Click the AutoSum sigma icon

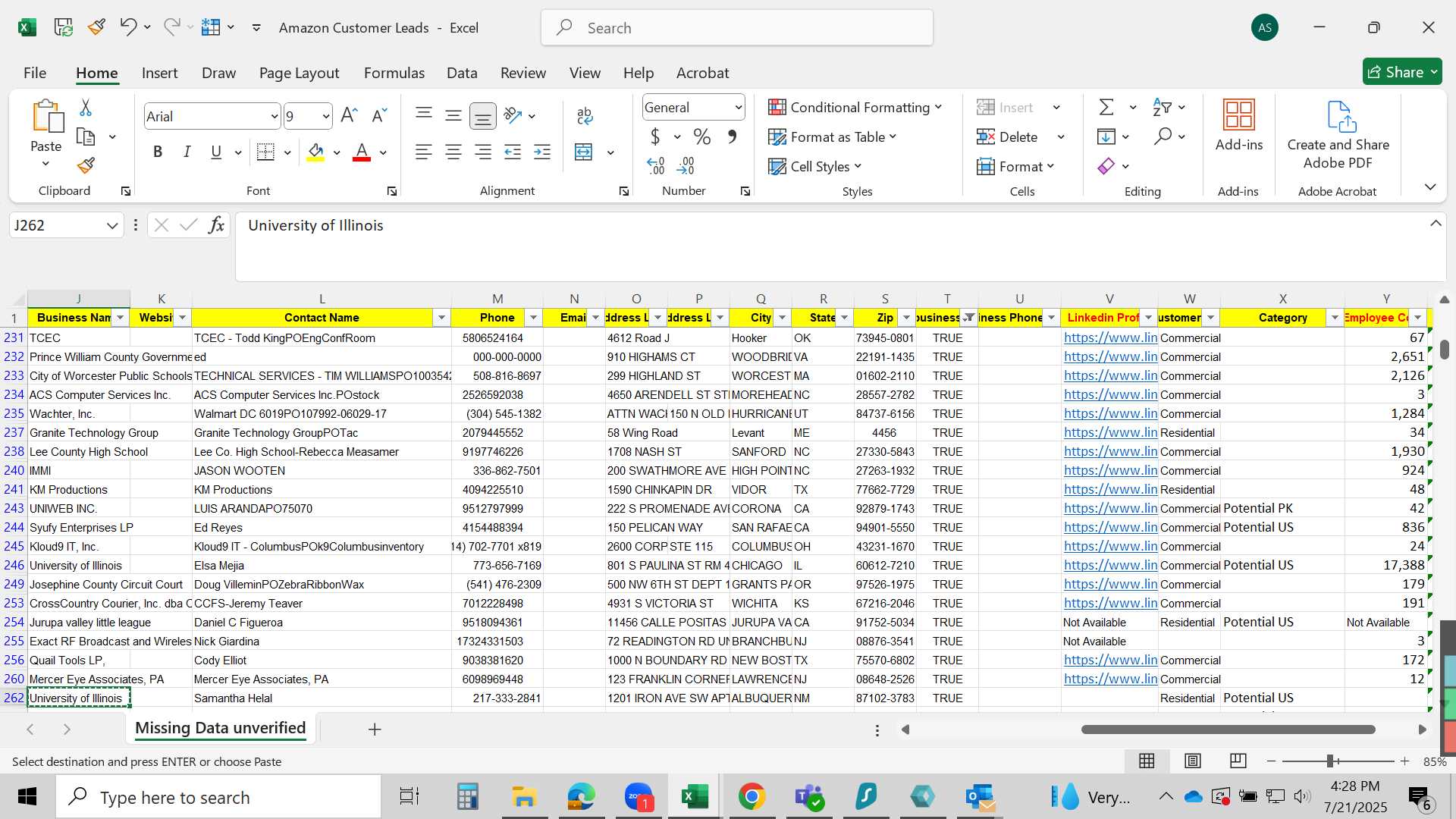click(1106, 108)
